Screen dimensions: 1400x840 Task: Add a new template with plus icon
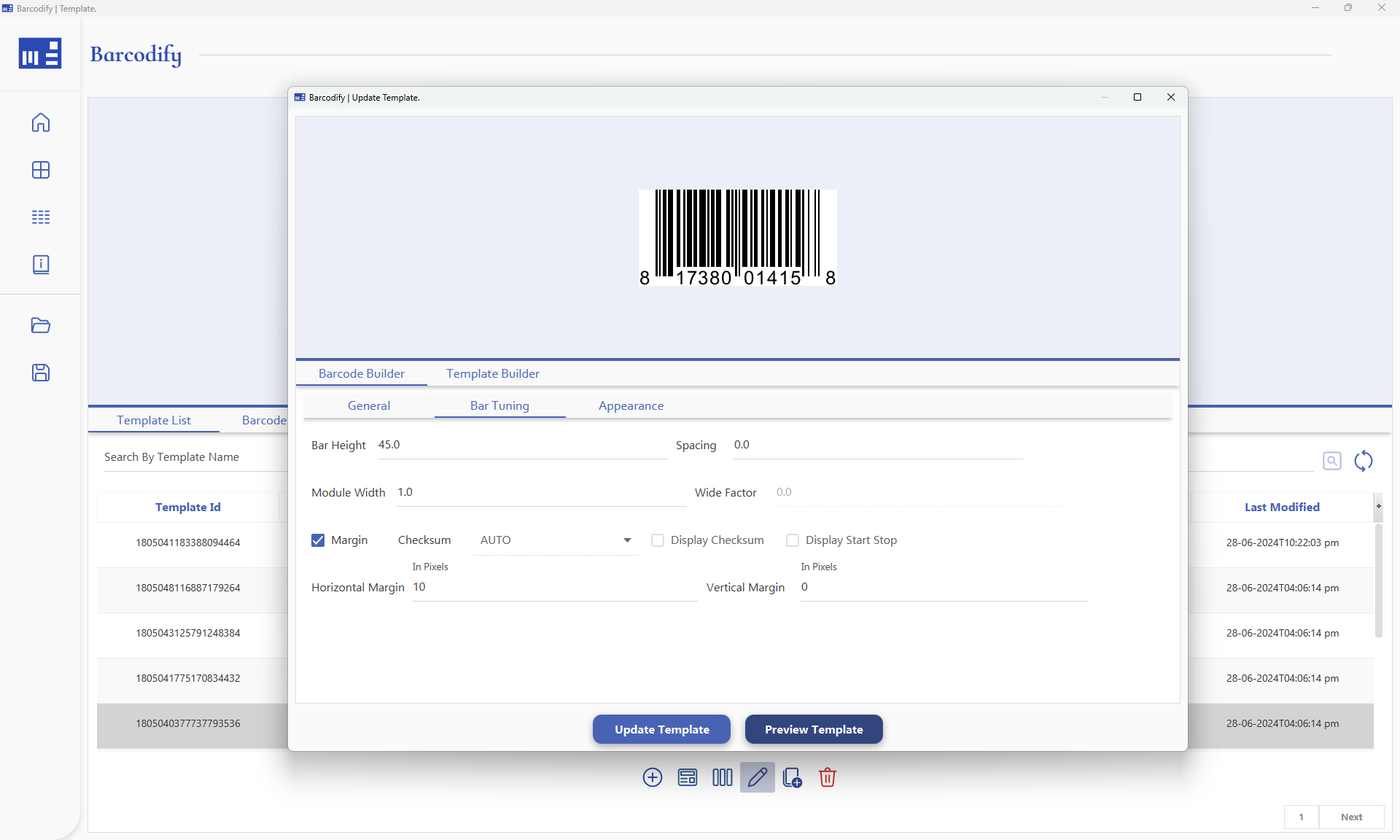(x=652, y=777)
